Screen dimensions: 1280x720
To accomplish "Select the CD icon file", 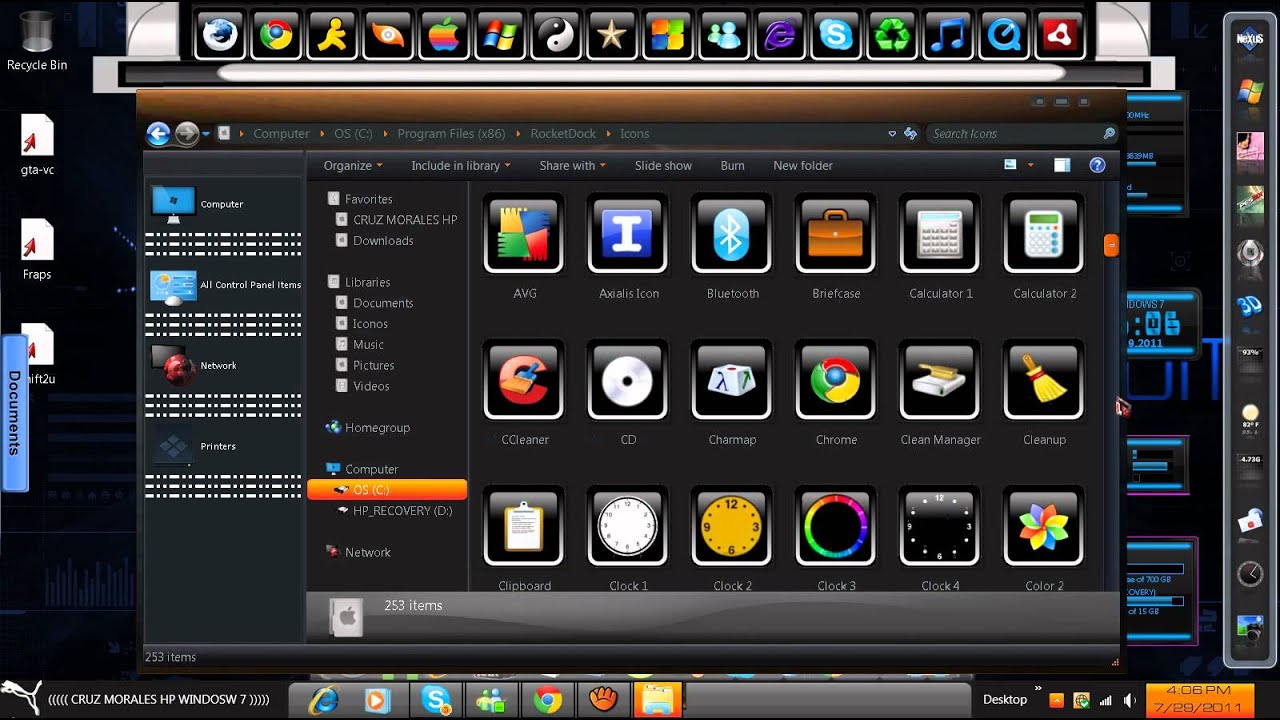I will point(628,391).
